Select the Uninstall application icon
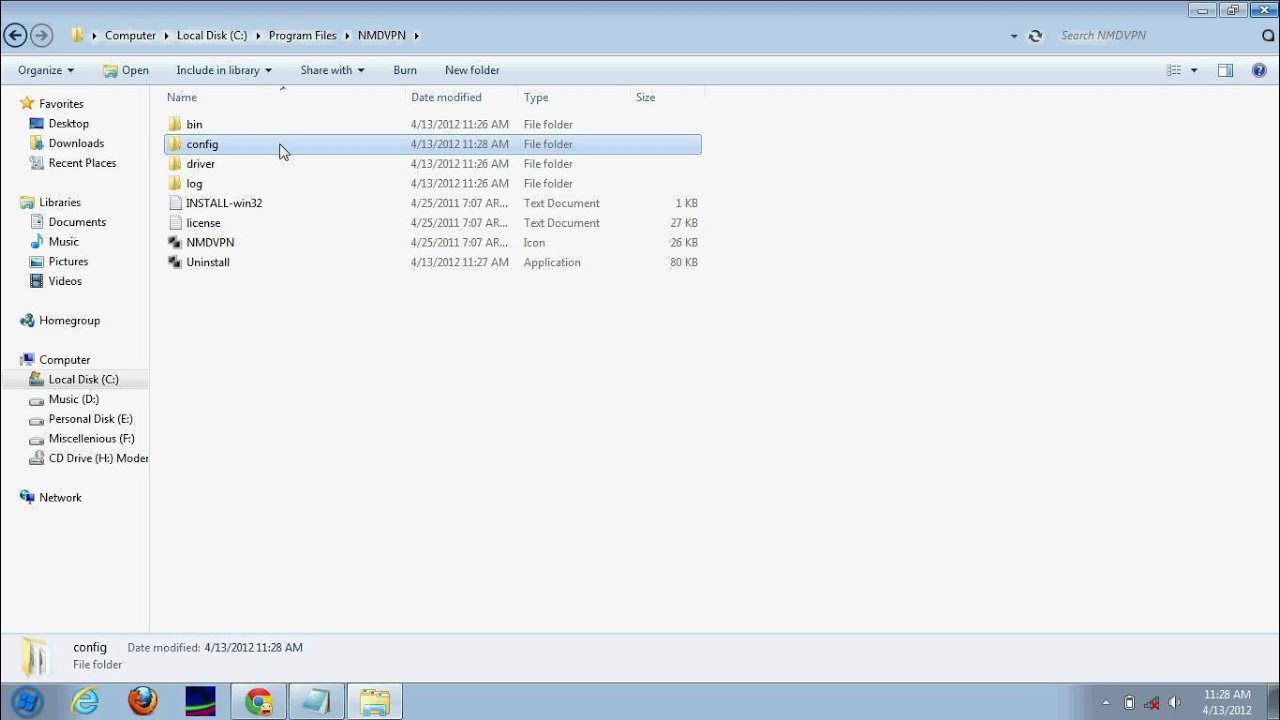 [175, 262]
